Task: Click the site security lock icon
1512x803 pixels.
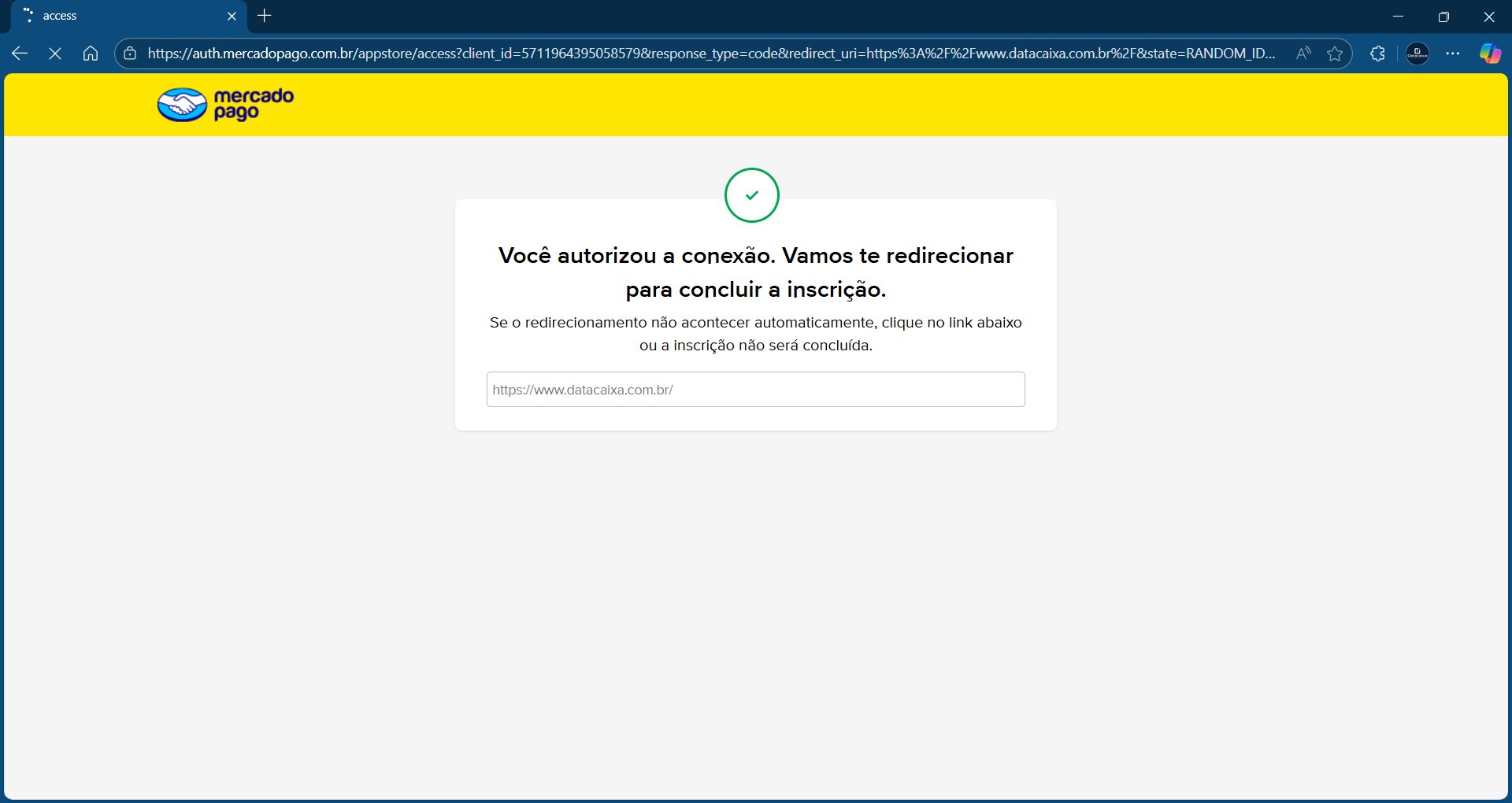Action: coord(130,54)
